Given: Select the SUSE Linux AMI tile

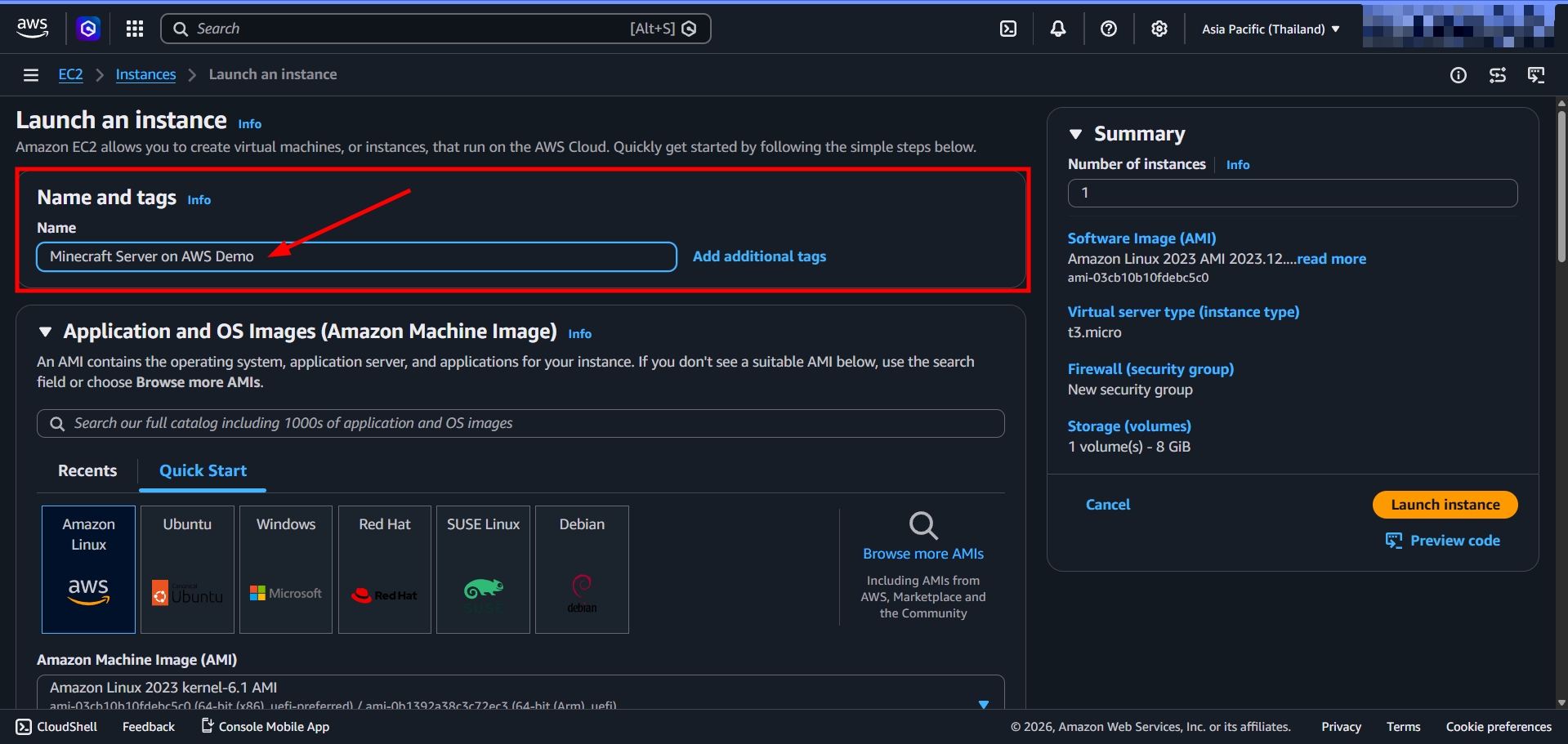Looking at the screenshot, I should (483, 569).
